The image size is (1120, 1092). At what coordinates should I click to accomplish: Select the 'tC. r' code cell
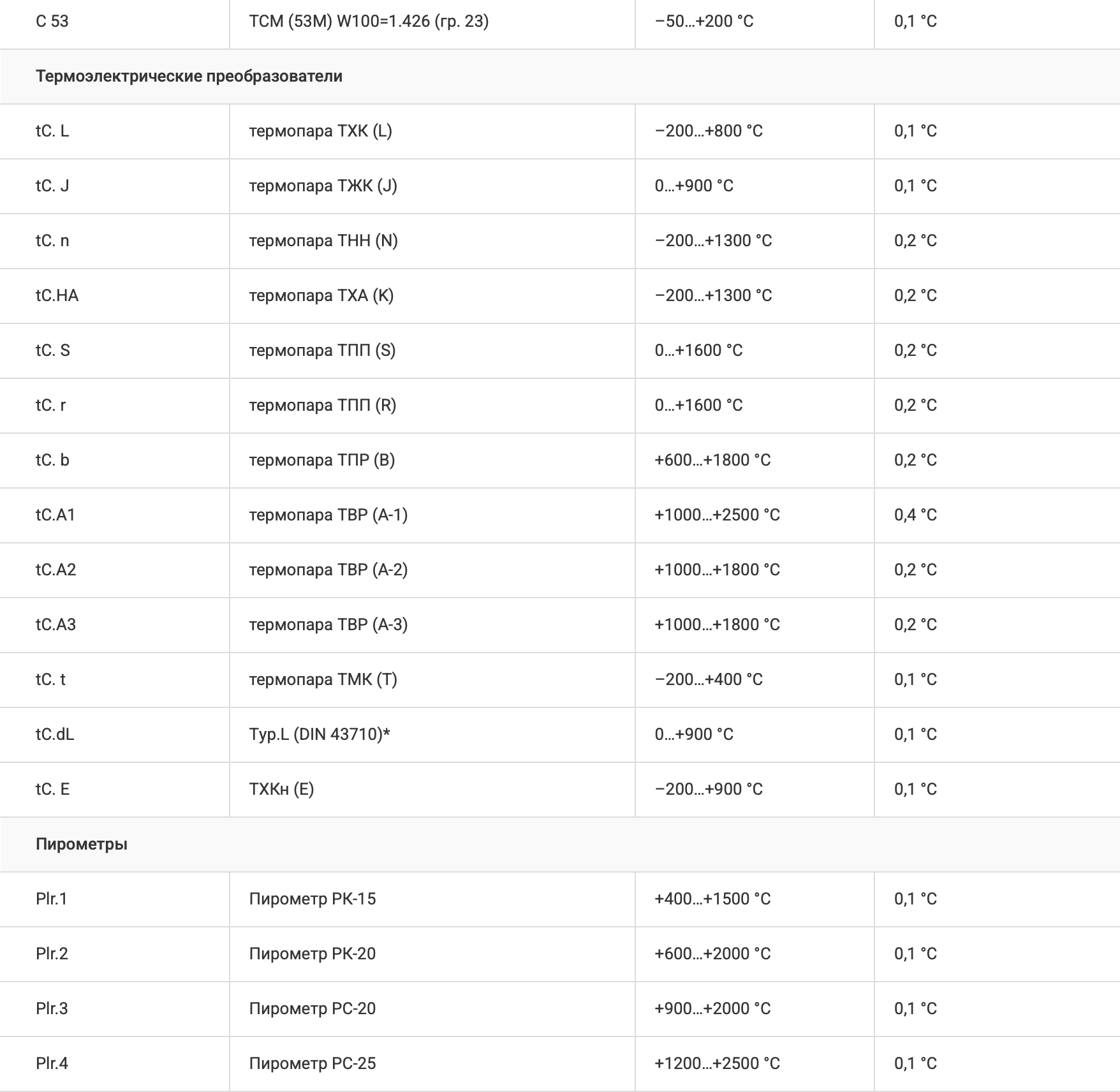click(51, 406)
